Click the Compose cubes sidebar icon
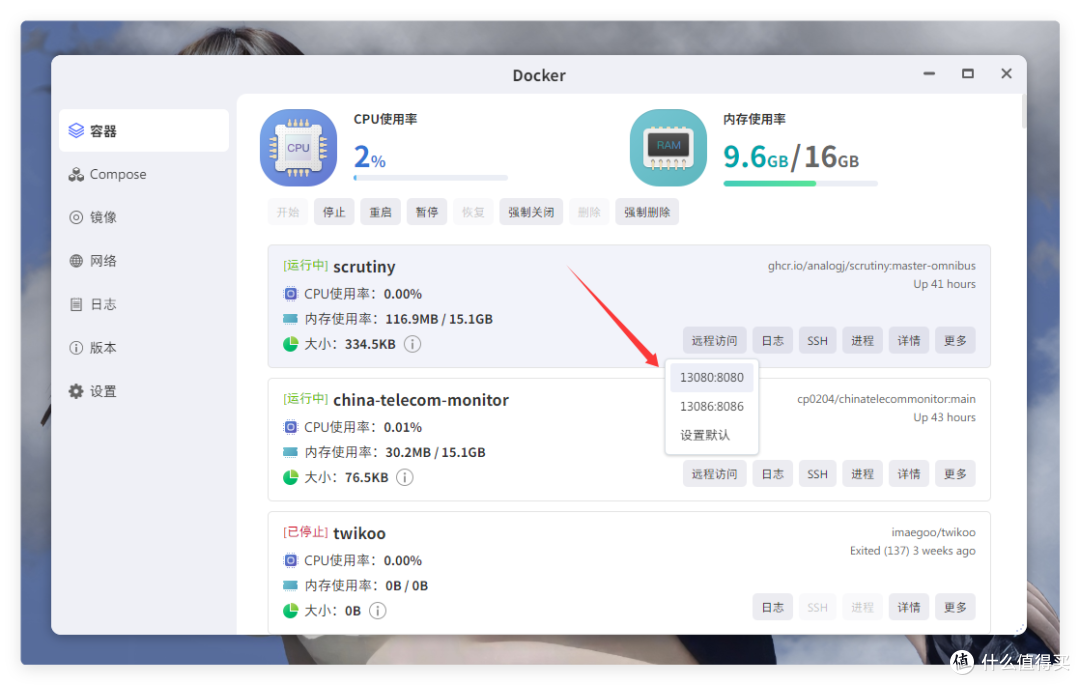Screen dimensions: 1080x685 pyautogui.click(x=76, y=174)
